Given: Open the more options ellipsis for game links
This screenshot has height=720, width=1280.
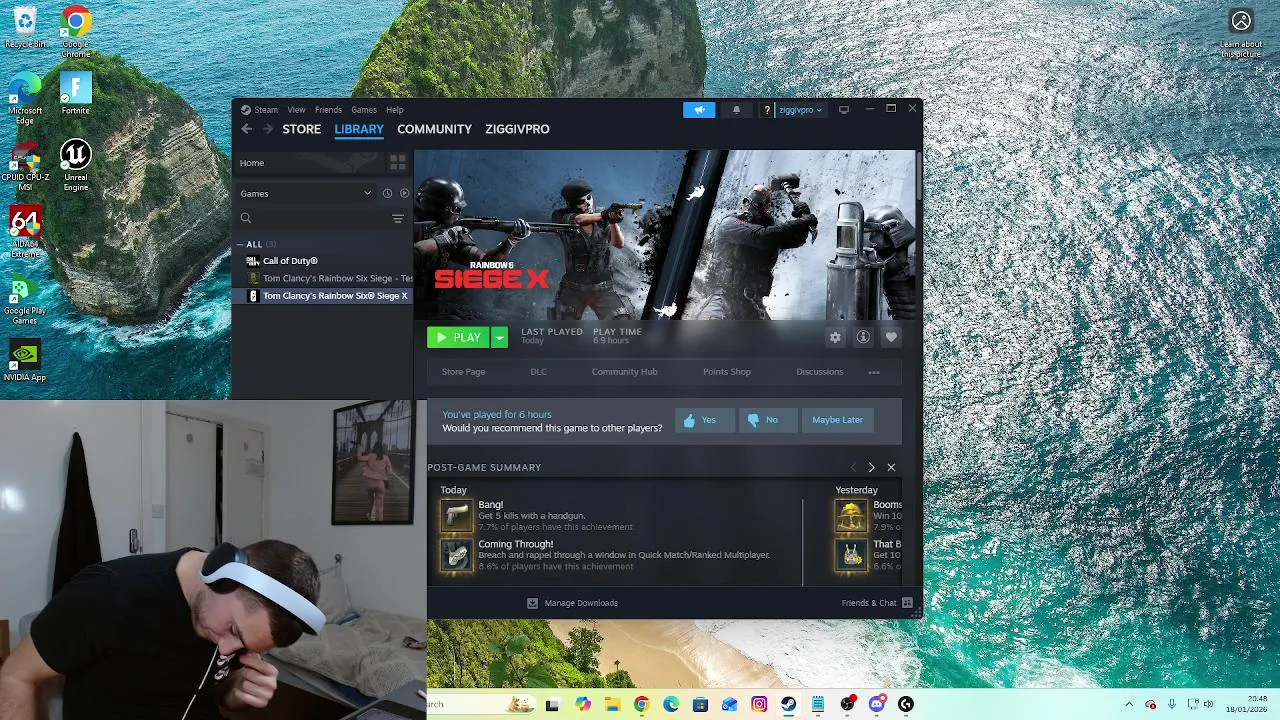Looking at the screenshot, I should [x=874, y=372].
